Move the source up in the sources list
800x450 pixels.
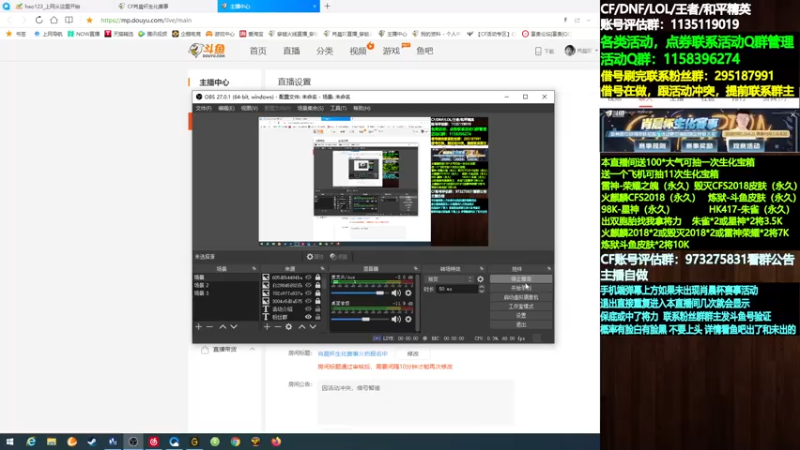(302, 327)
